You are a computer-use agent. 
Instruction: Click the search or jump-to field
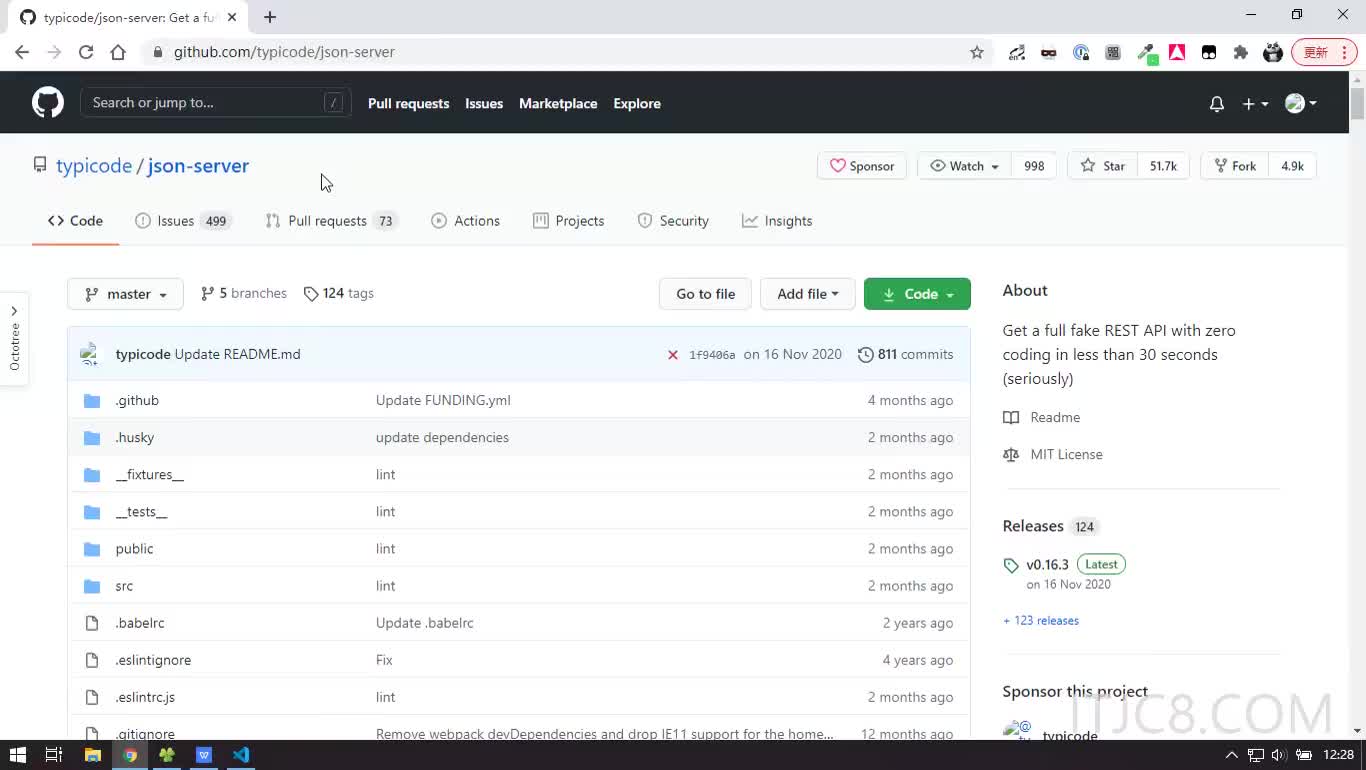click(x=215, y=102)
